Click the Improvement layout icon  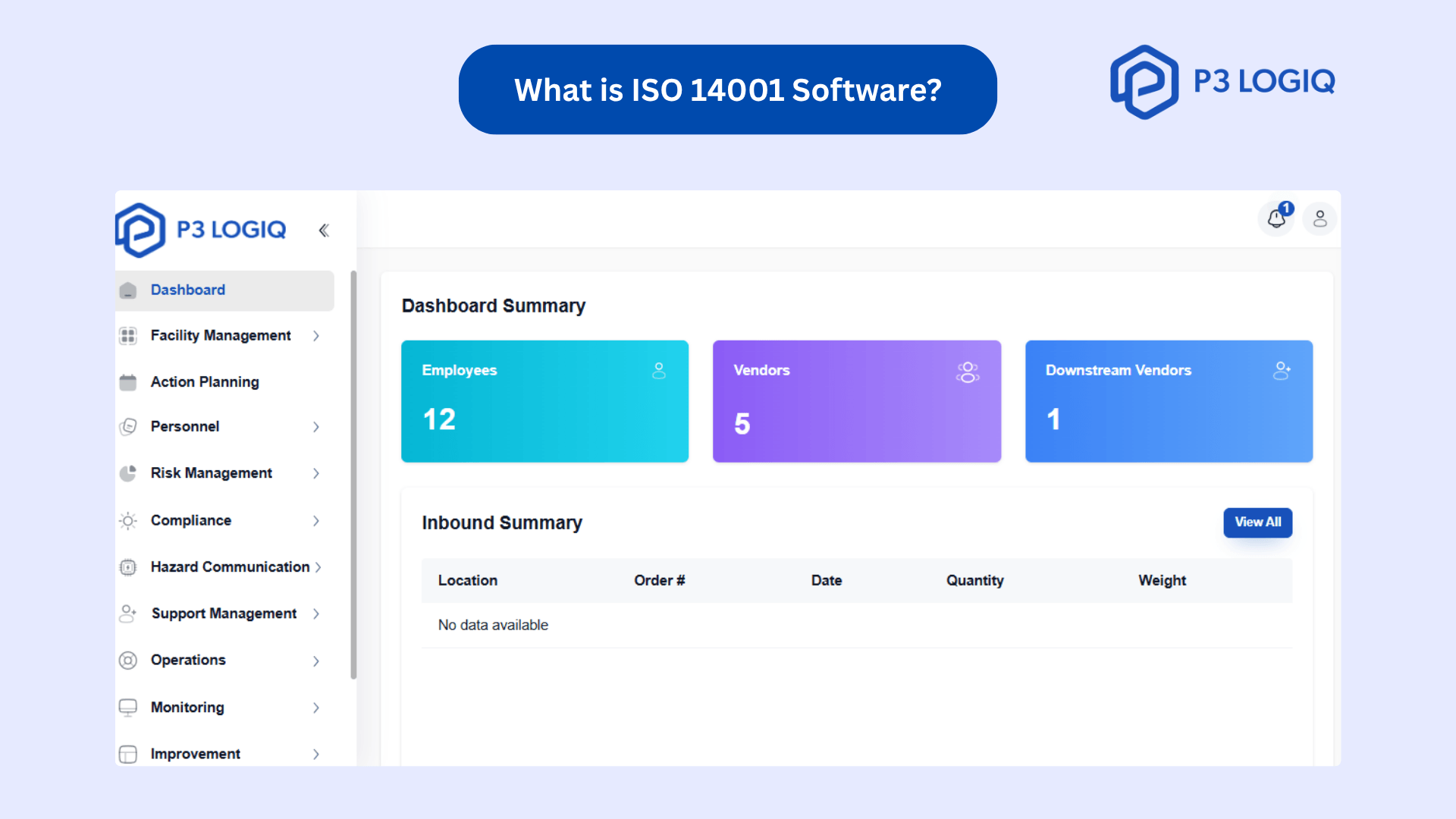tap(128, 755)
